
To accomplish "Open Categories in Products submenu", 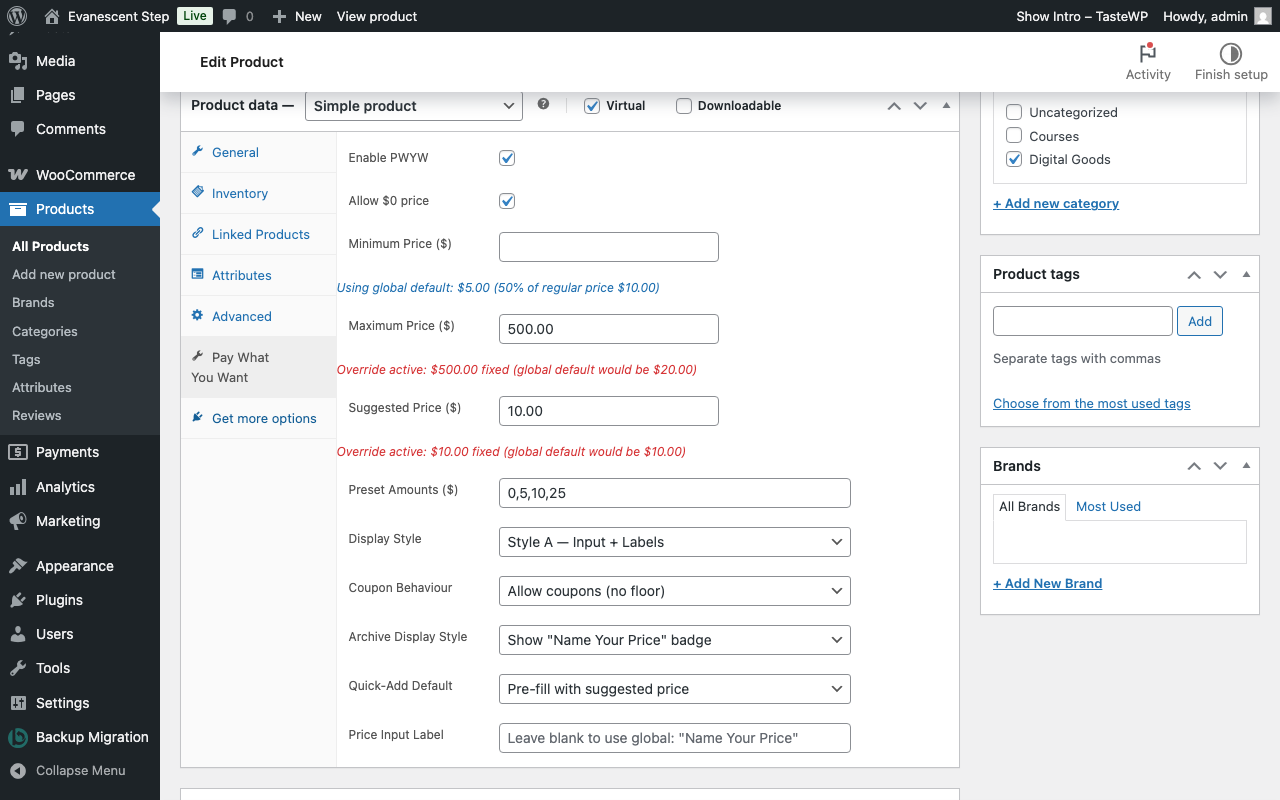I will point(45,331).
